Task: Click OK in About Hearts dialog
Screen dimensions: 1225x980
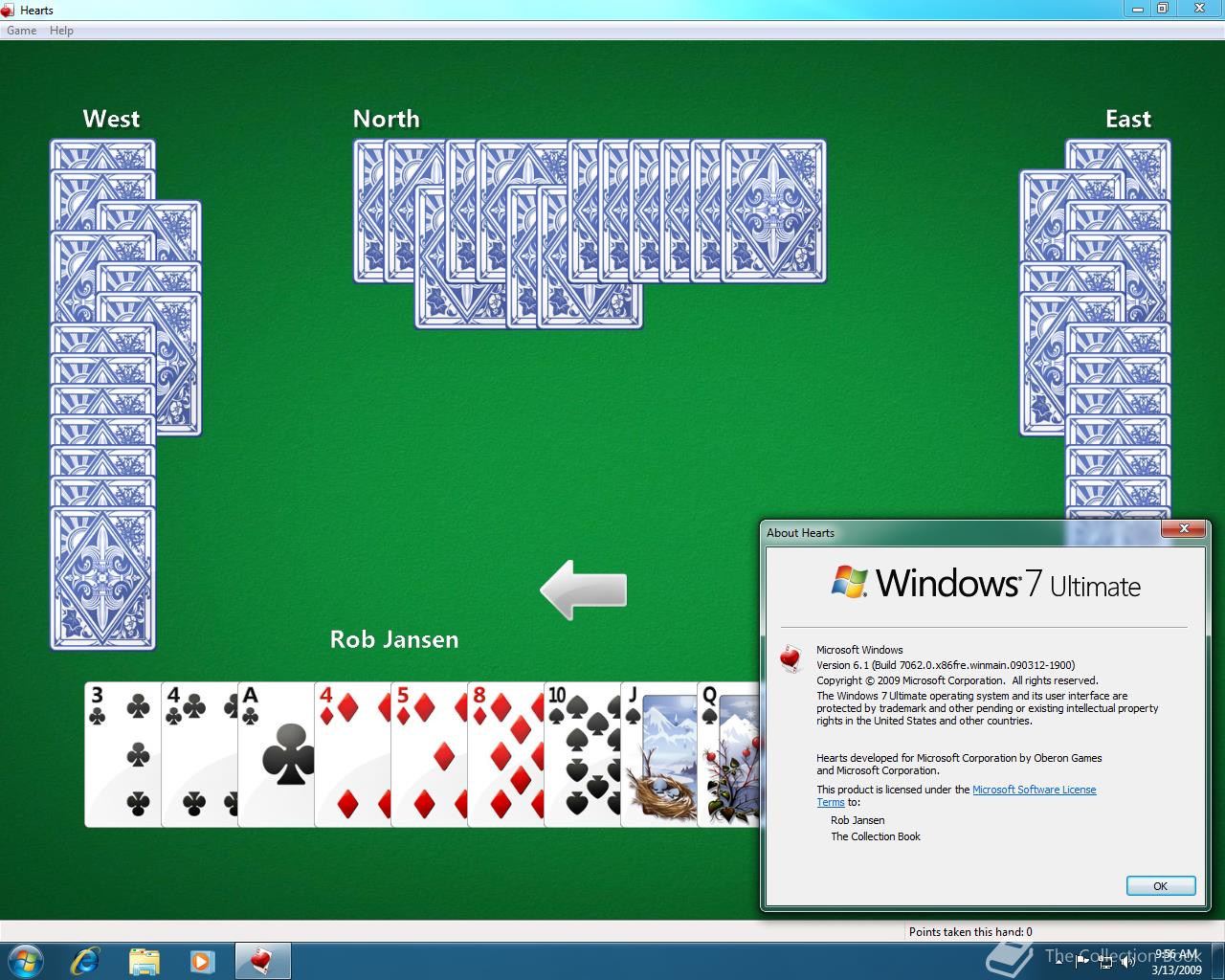Action: [1161, 886]
